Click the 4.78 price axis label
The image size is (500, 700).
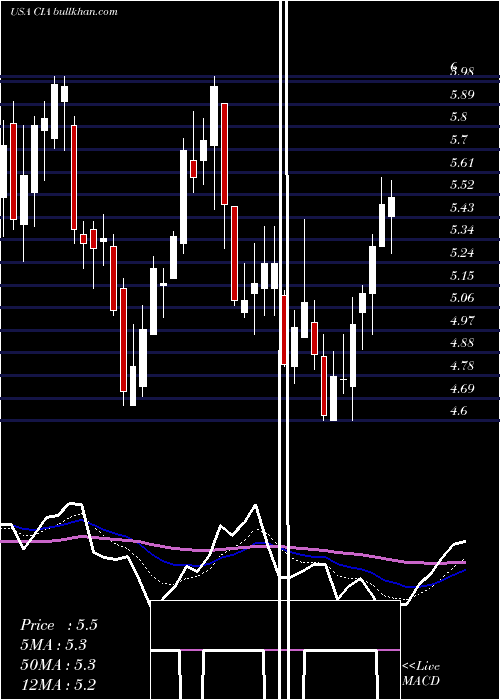tap(462, 366)
